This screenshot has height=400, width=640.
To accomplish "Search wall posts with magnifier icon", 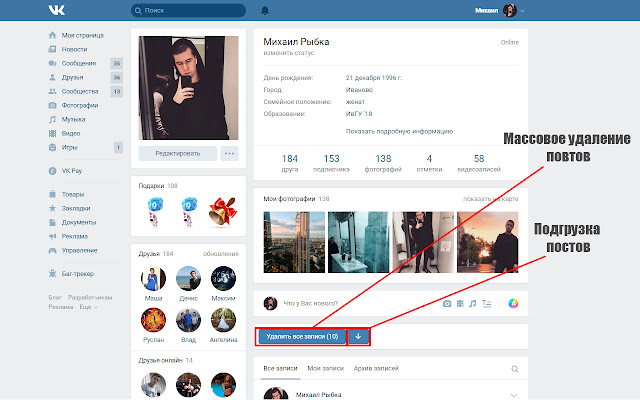I will (x=514, y=369).
